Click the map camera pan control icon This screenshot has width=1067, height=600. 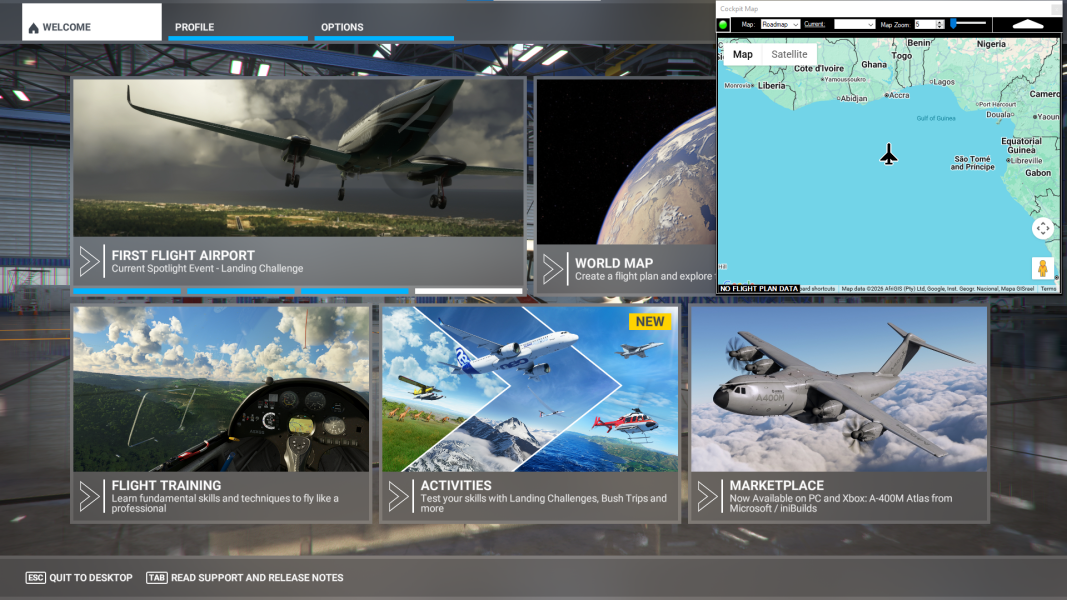pos(1043,228)
